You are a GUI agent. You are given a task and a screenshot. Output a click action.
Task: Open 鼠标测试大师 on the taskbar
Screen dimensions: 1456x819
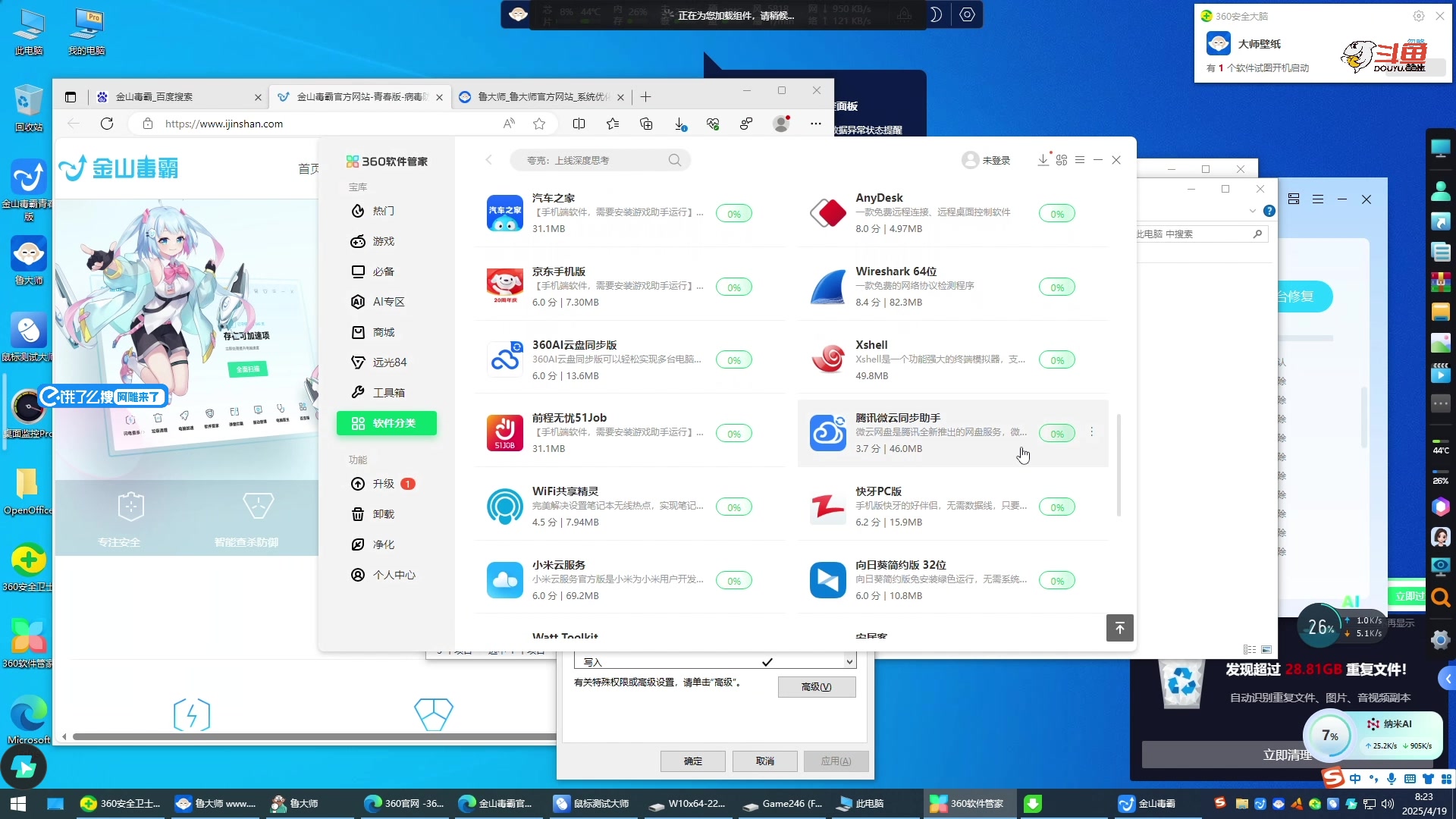591,803
